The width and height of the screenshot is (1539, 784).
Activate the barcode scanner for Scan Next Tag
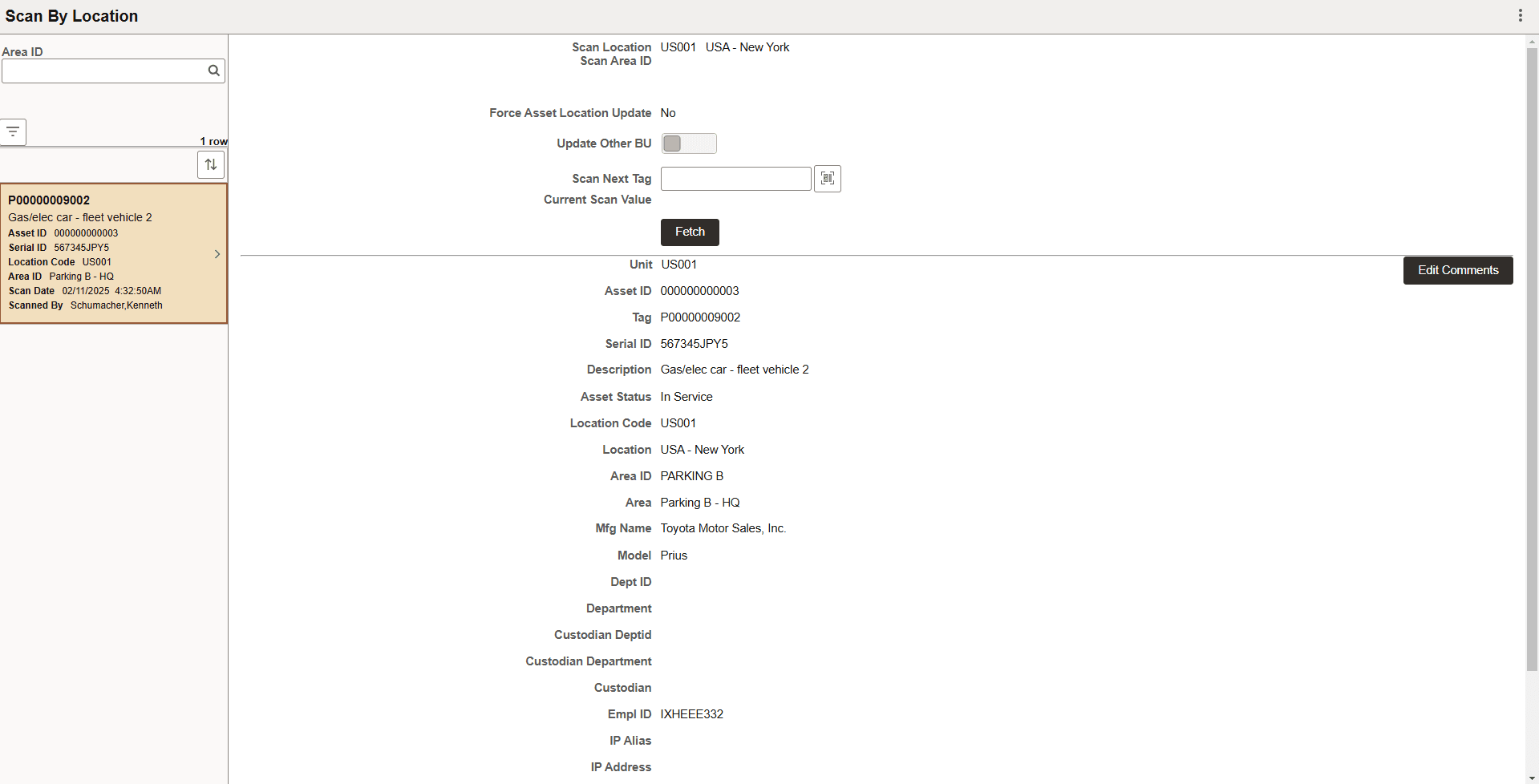pyautogui.click(x=828, y=178)
